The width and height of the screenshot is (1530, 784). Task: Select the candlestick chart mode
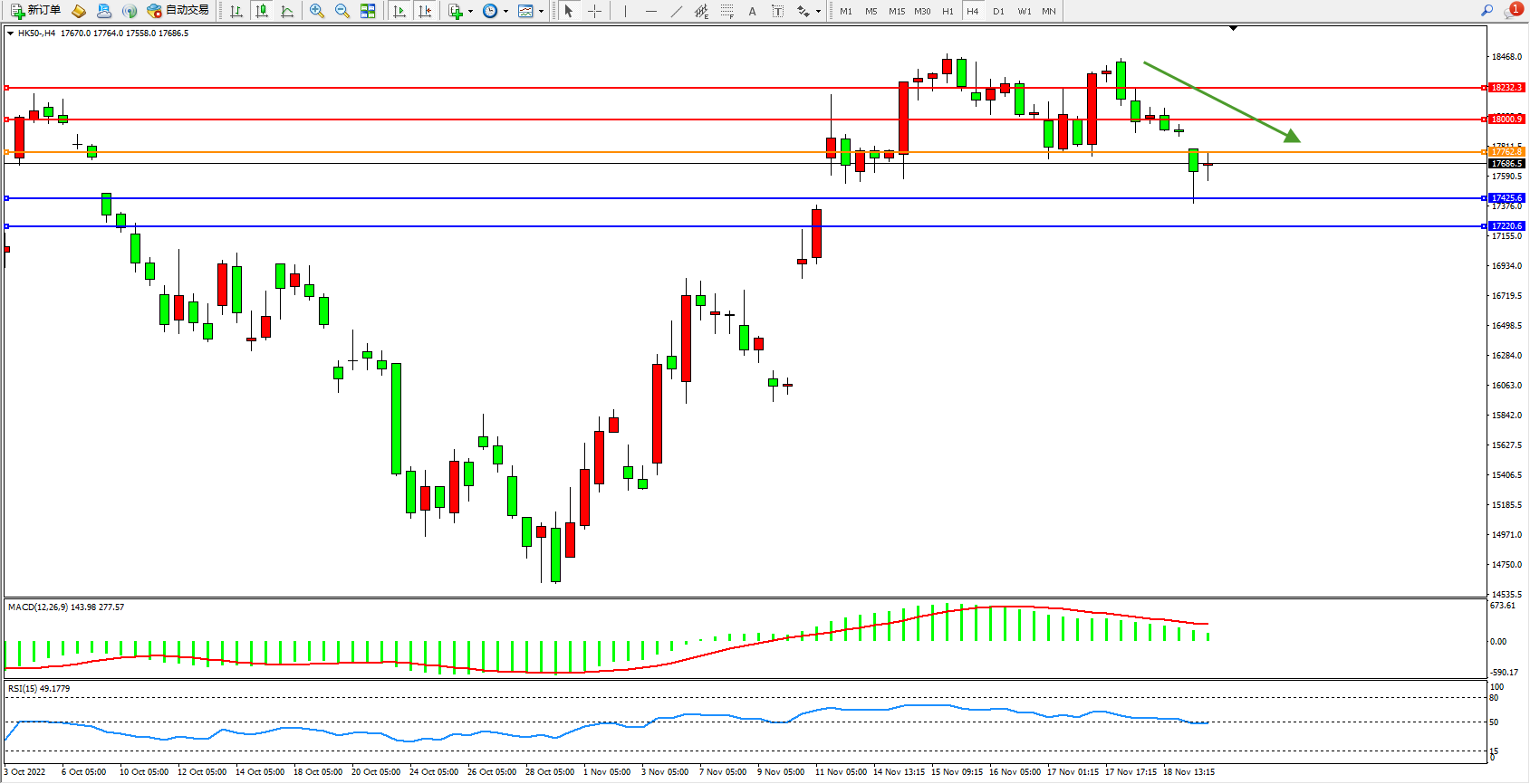click(262, 11)
